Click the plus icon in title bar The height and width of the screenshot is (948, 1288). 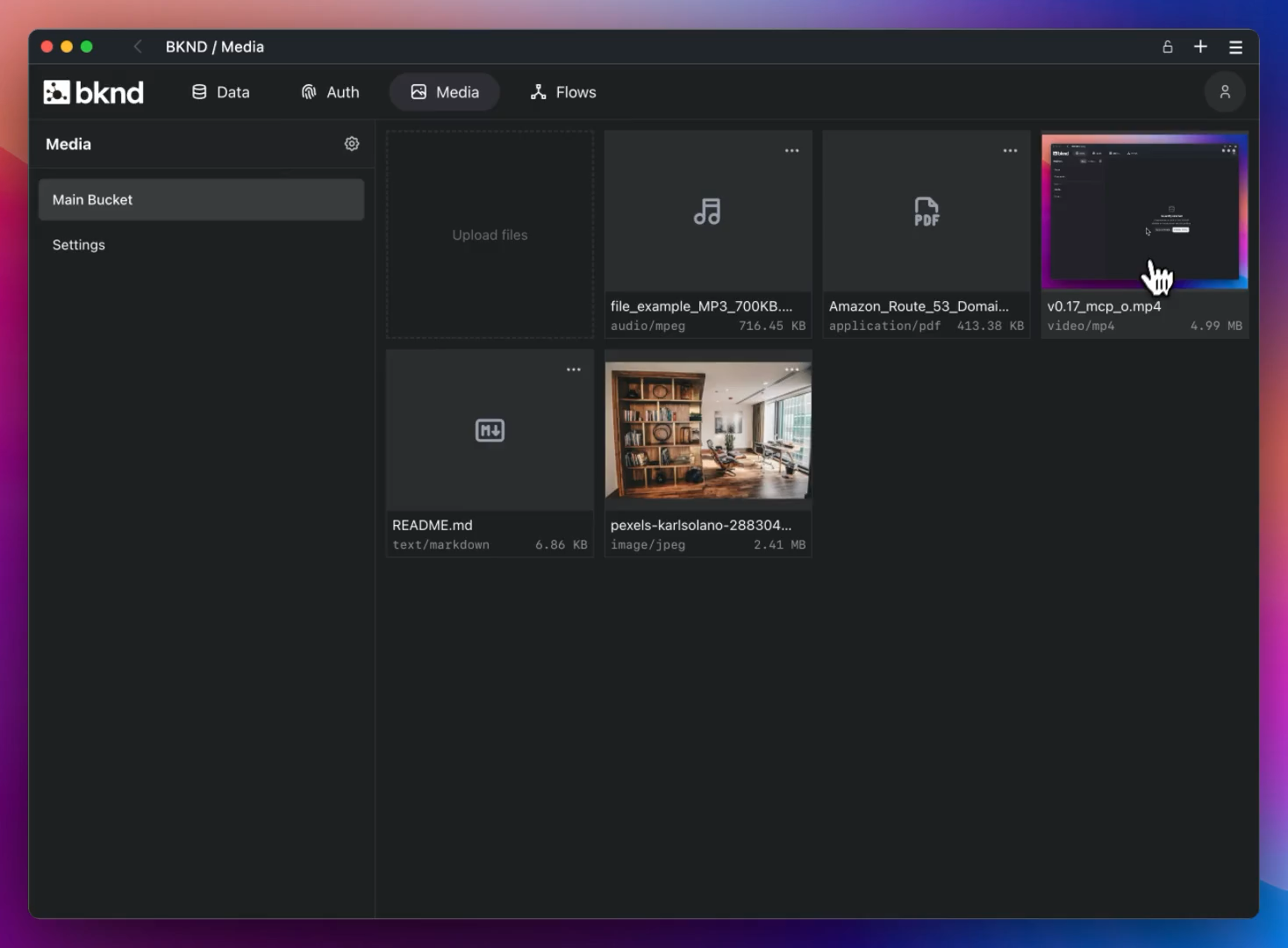[x=1200, y=47]
